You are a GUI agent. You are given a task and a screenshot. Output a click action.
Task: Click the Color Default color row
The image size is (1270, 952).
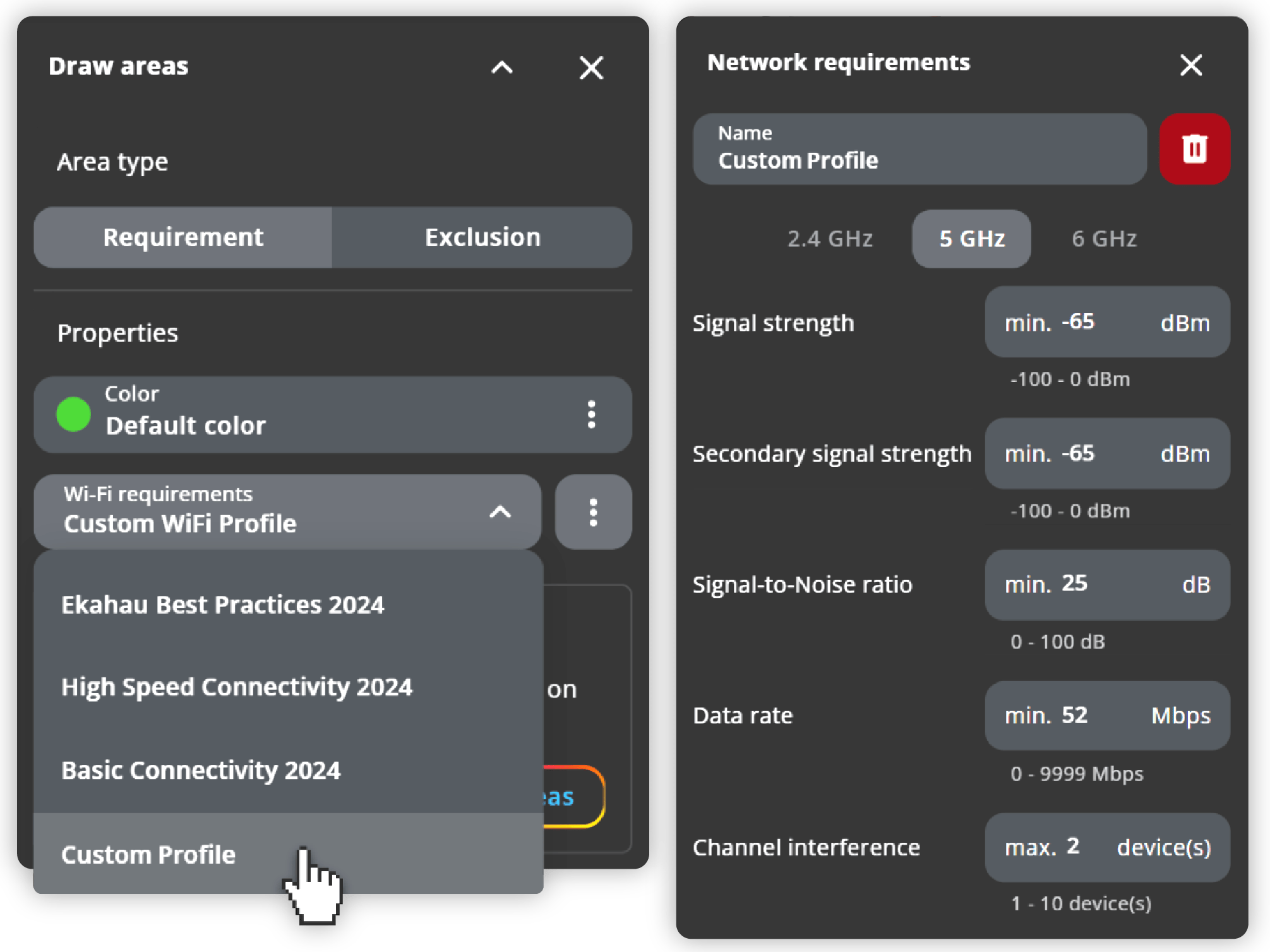pos(333,415)
